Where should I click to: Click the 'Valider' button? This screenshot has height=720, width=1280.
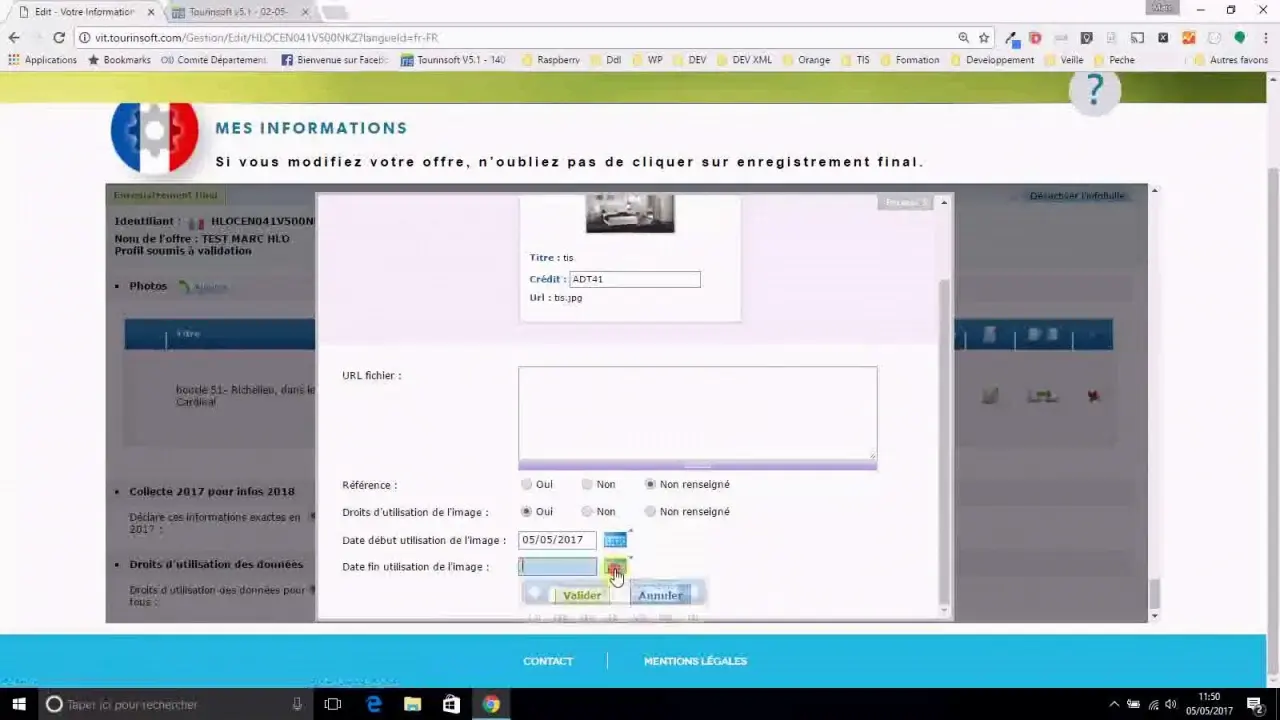[x=582, y=594]
